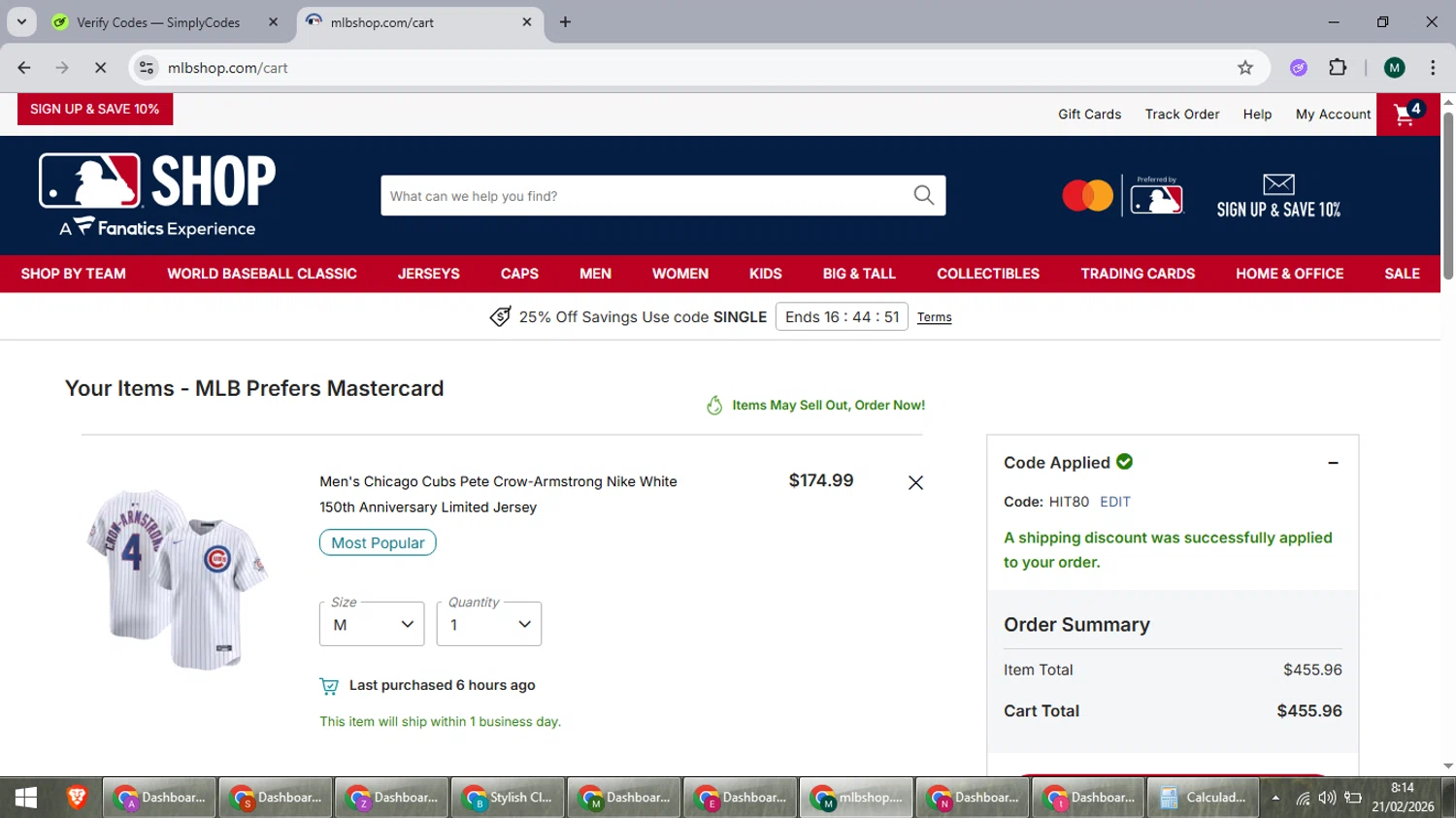Screen dimensions: 1456x818
Task: Open the HOME & OFFICE menu
Action: pyautogui.click(x=1290, y=274)
